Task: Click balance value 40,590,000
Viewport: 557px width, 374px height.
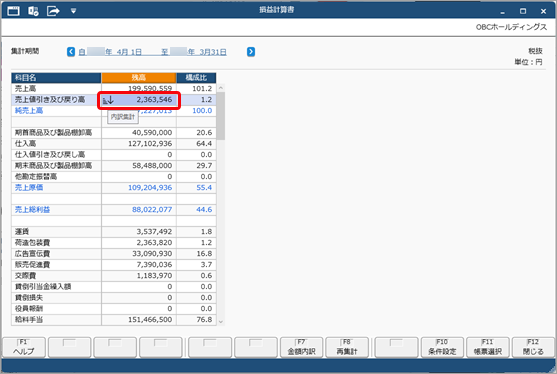Action: [x=152, y=133]
